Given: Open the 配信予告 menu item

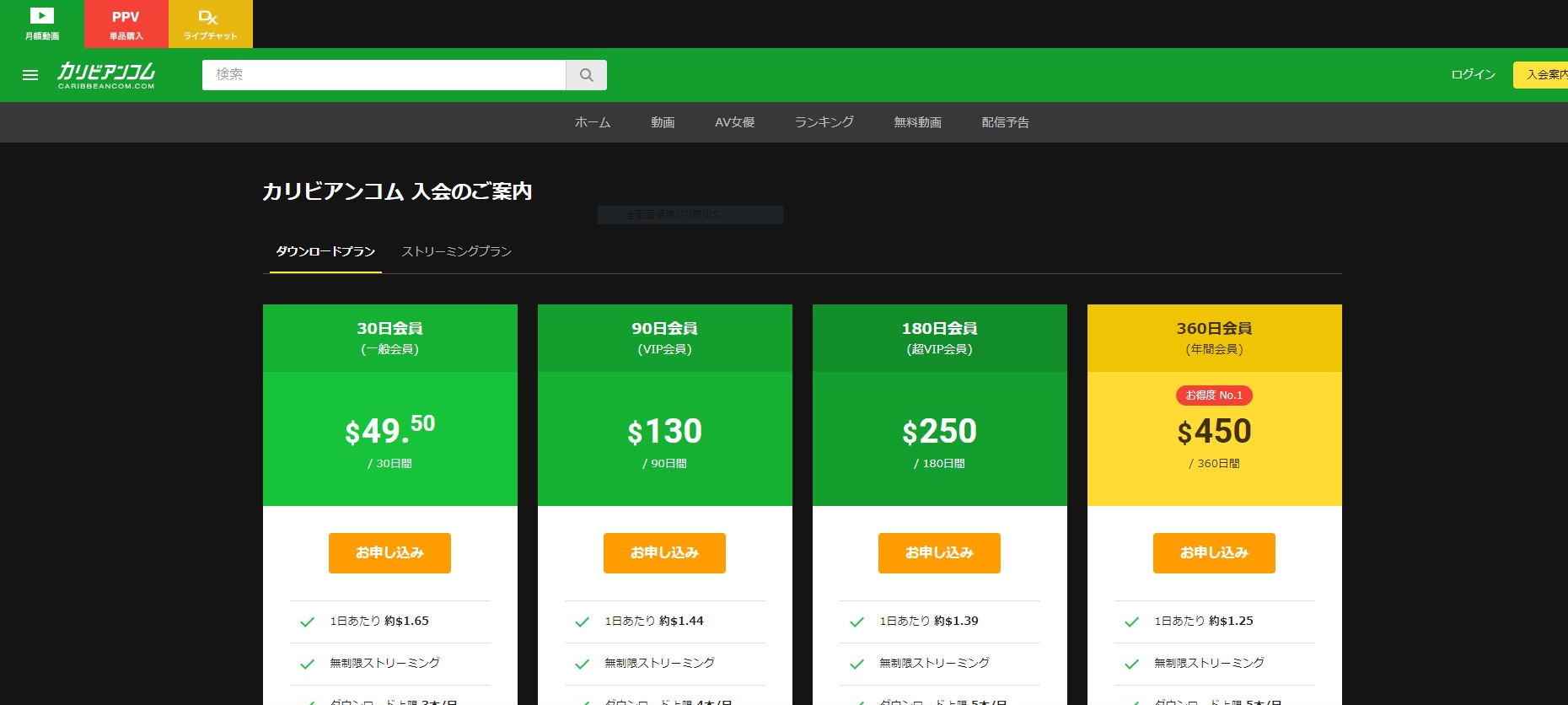Looking at the screenshot, I should pyautogui.click(x=1006, y=122).
